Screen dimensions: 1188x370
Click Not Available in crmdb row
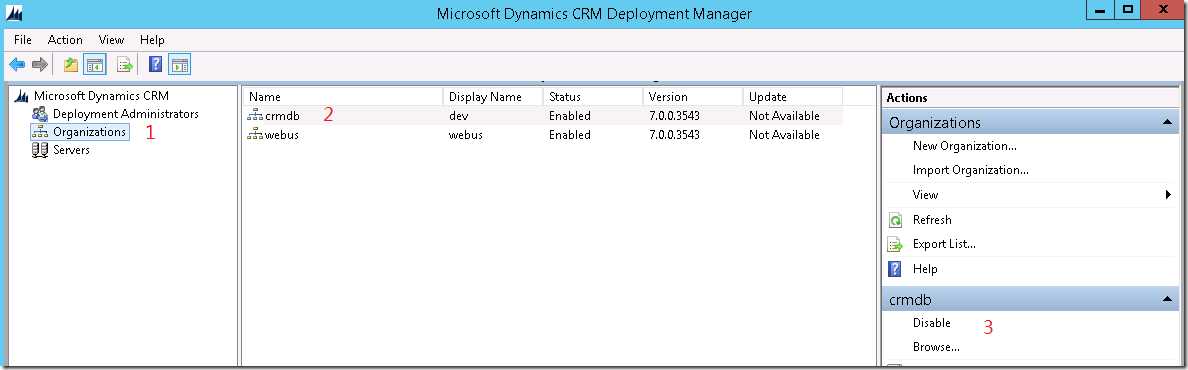pos(784,116)
